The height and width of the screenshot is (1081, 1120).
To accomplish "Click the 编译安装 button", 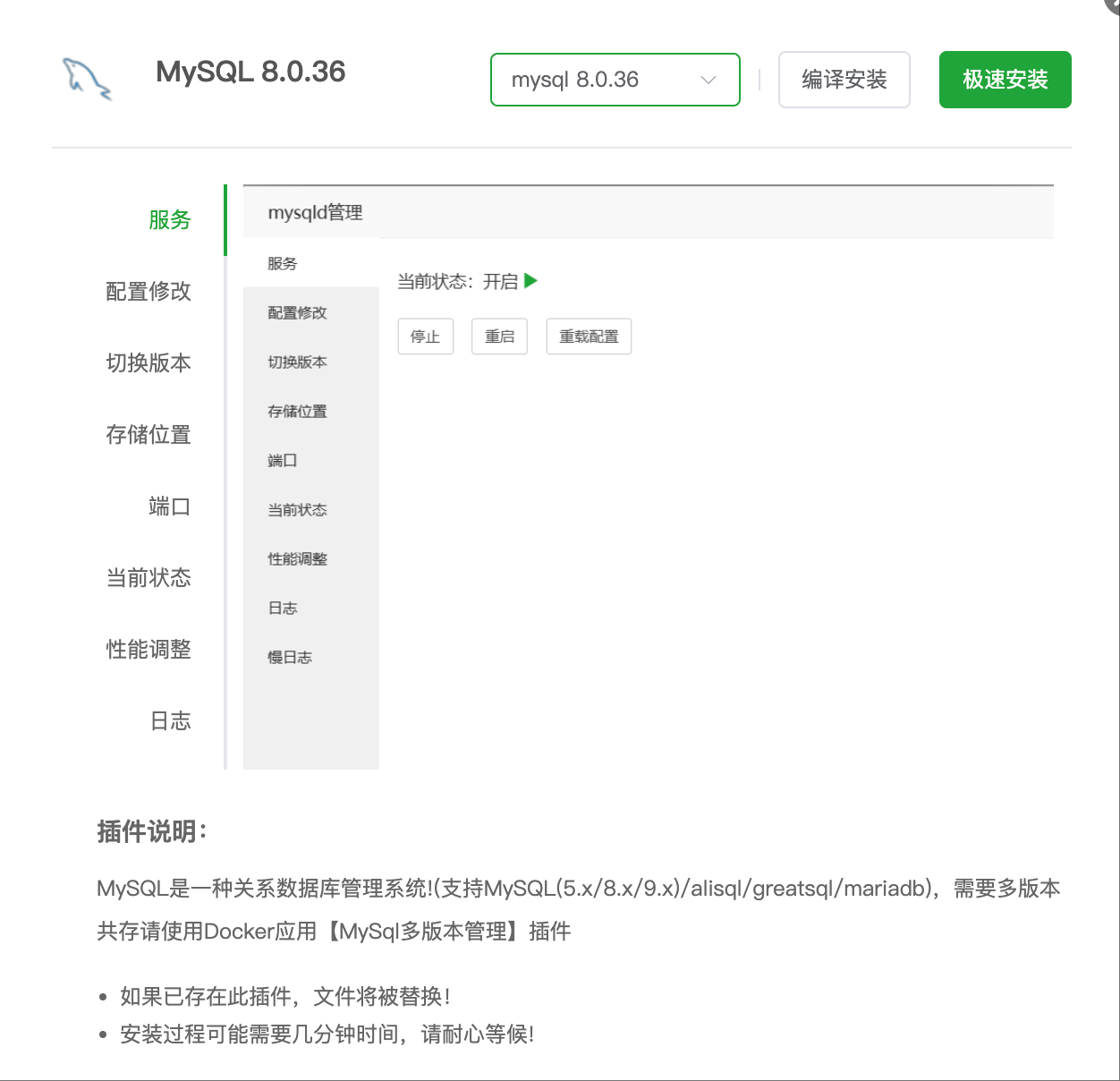I will click(x=844, y=80).
